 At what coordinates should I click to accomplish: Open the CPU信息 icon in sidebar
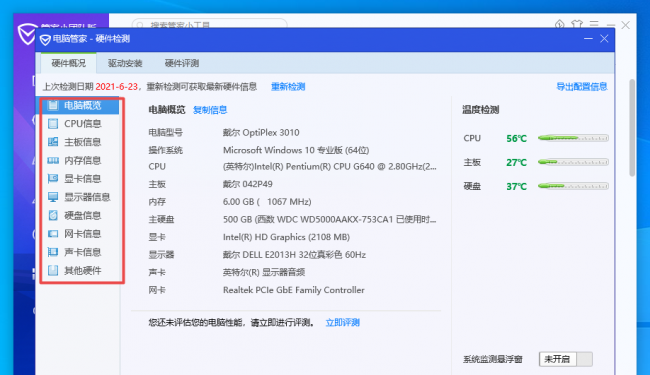(53, 123)
